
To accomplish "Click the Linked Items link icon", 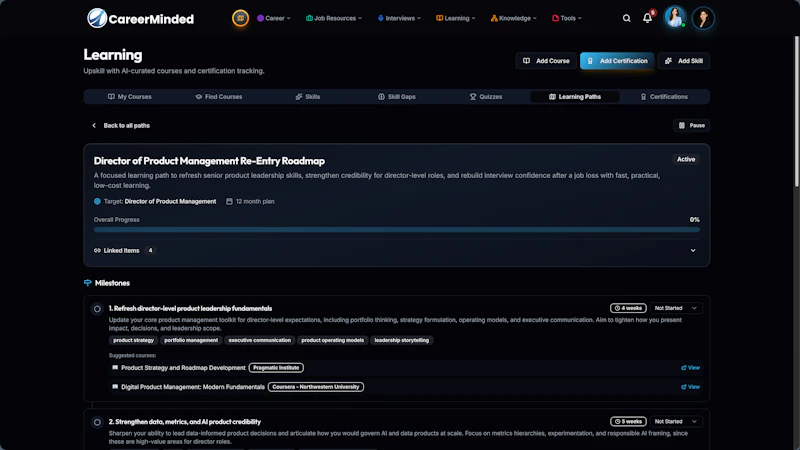I will tap(97, 251).
